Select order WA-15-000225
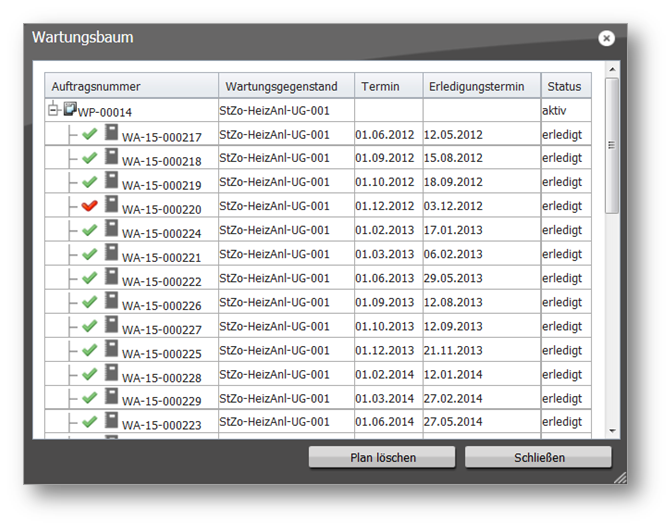The height and width of the screenshot is (528, 671). pos(318,350)
